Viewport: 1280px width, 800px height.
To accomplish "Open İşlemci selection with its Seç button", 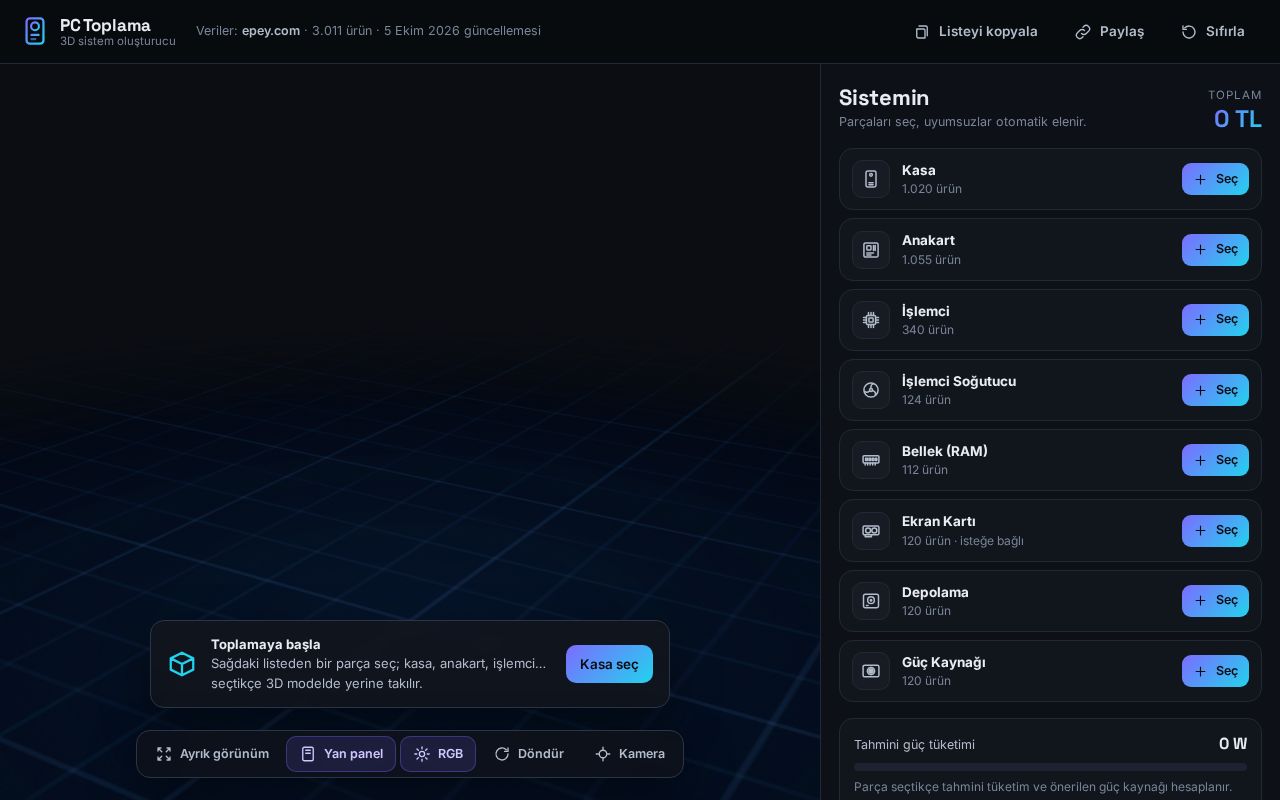I will 1215,320.
